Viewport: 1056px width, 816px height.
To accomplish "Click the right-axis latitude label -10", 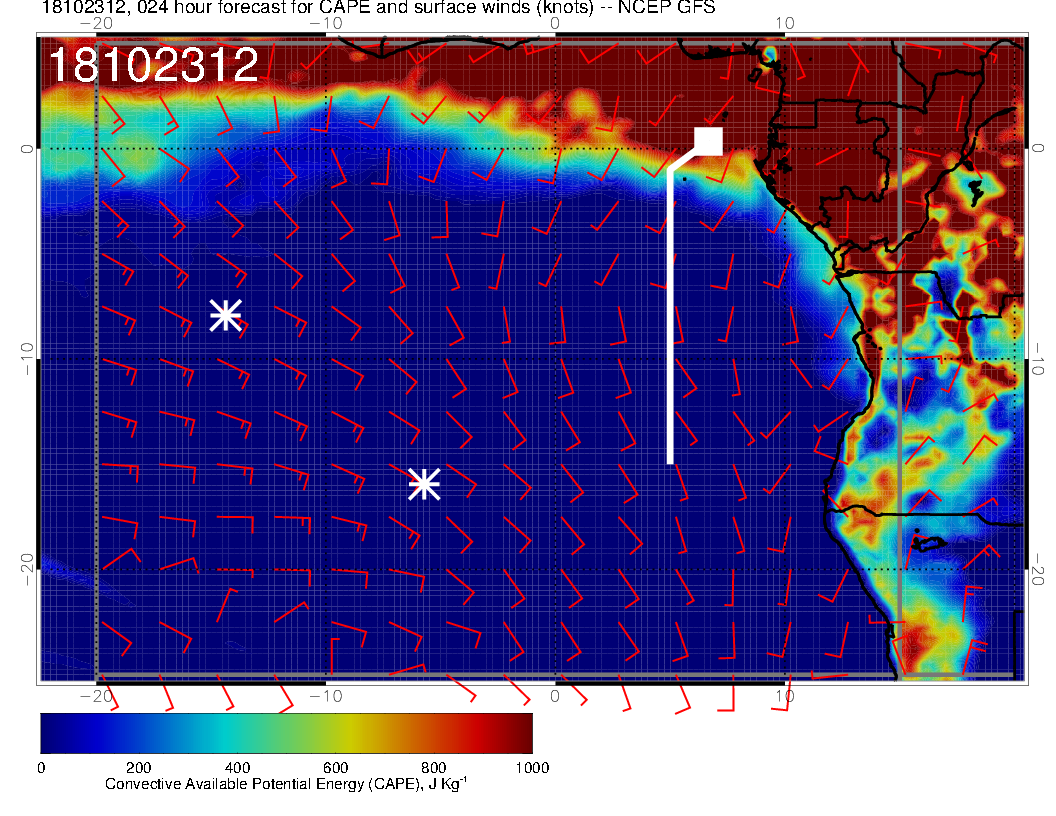I will 1037,359.
